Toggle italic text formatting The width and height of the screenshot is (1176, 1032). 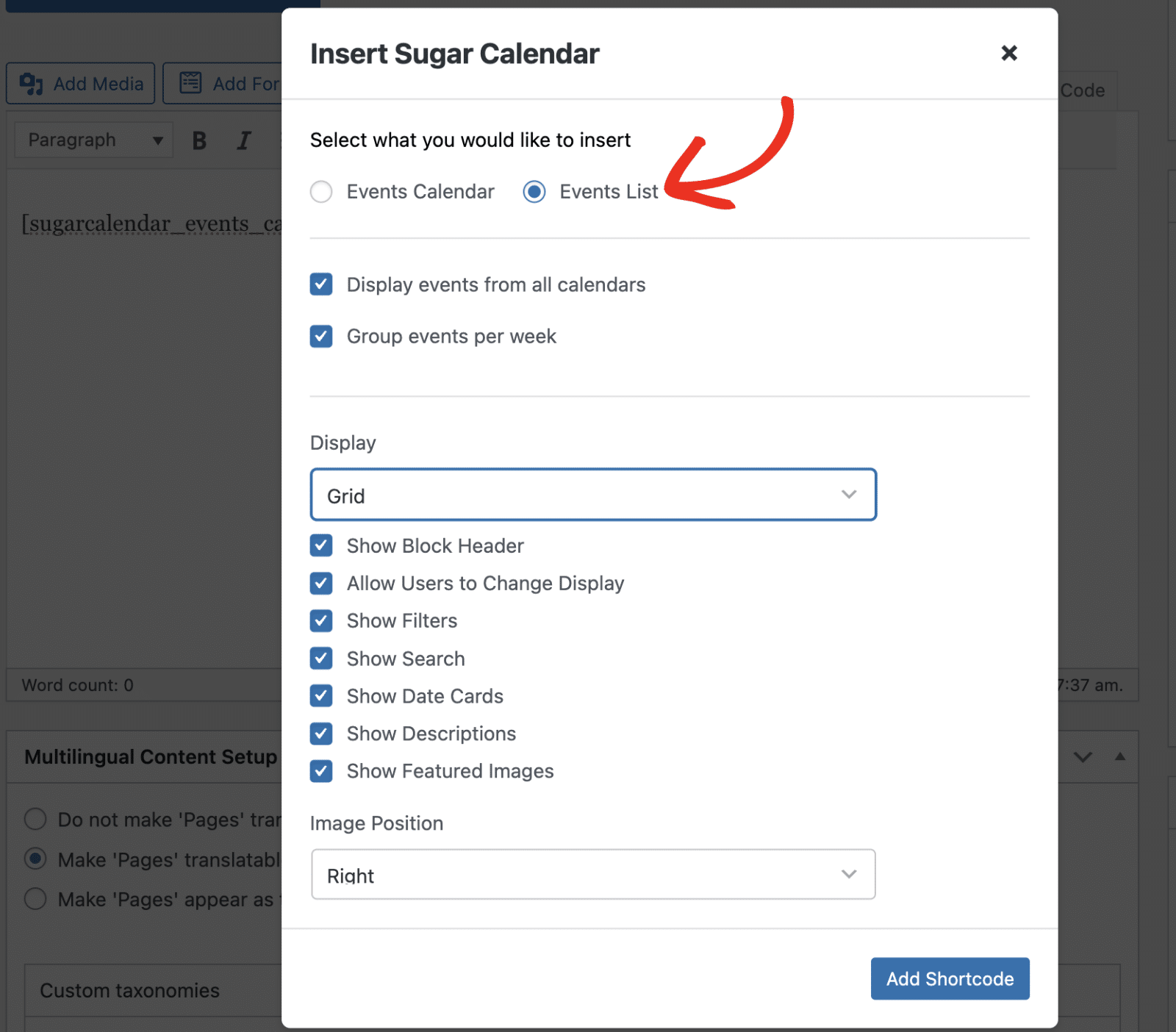(x=243, y=140)
